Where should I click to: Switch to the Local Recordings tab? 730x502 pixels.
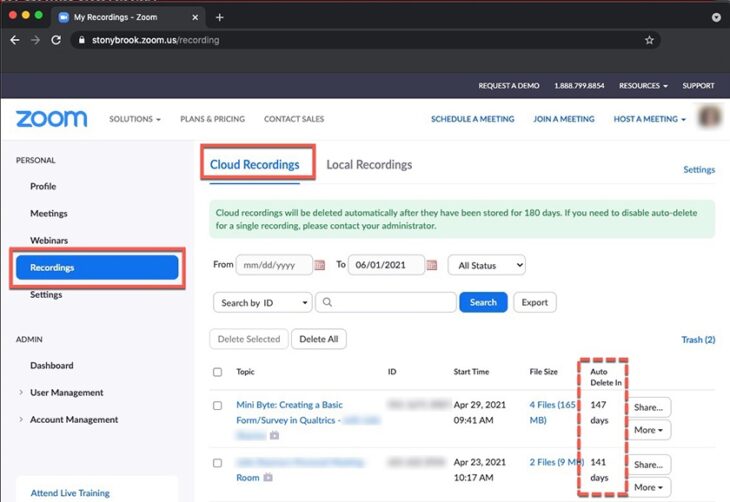[369, 165]
